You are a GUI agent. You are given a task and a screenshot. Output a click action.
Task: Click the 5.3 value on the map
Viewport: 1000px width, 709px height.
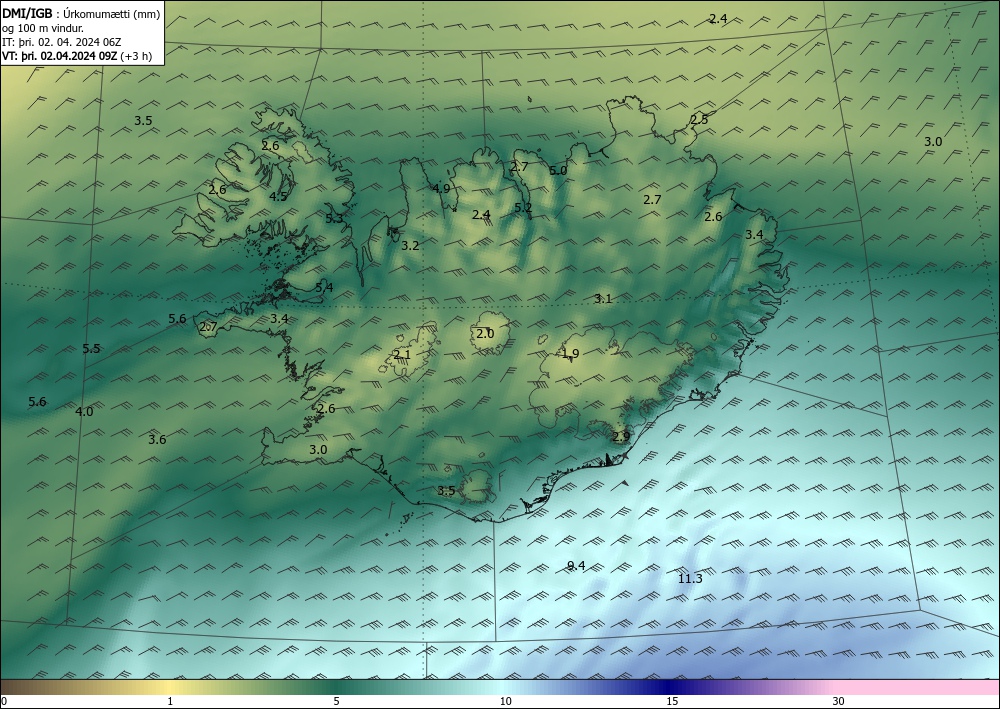pyautogui.click(x=334, y=219)
